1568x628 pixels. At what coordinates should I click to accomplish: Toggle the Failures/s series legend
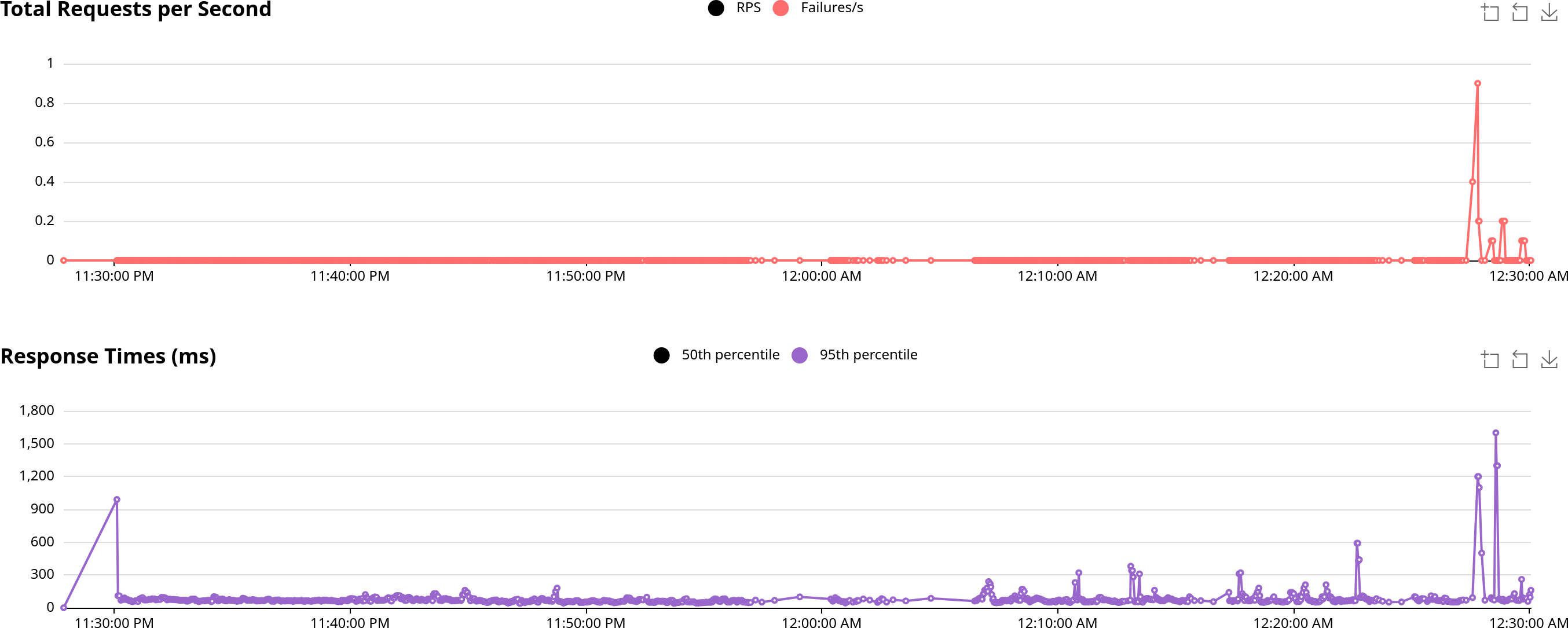click(818, 8)
